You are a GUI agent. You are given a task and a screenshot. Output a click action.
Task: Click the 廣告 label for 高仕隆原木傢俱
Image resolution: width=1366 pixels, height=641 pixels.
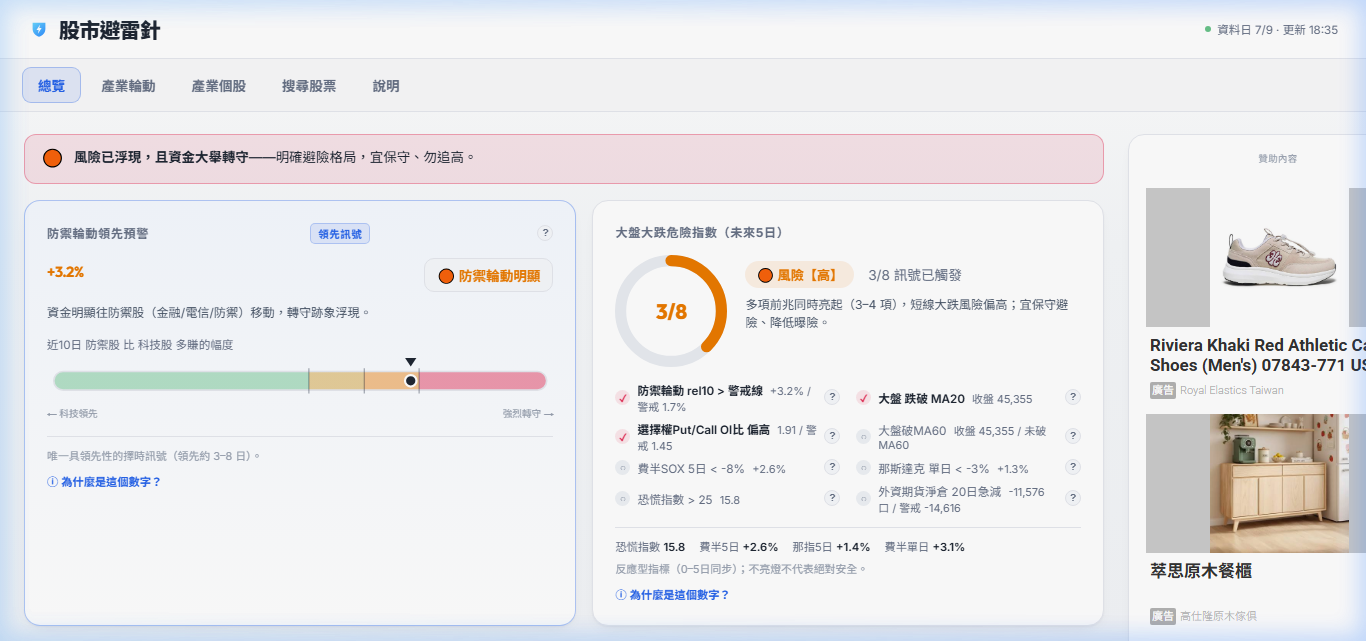[1162, 616]
